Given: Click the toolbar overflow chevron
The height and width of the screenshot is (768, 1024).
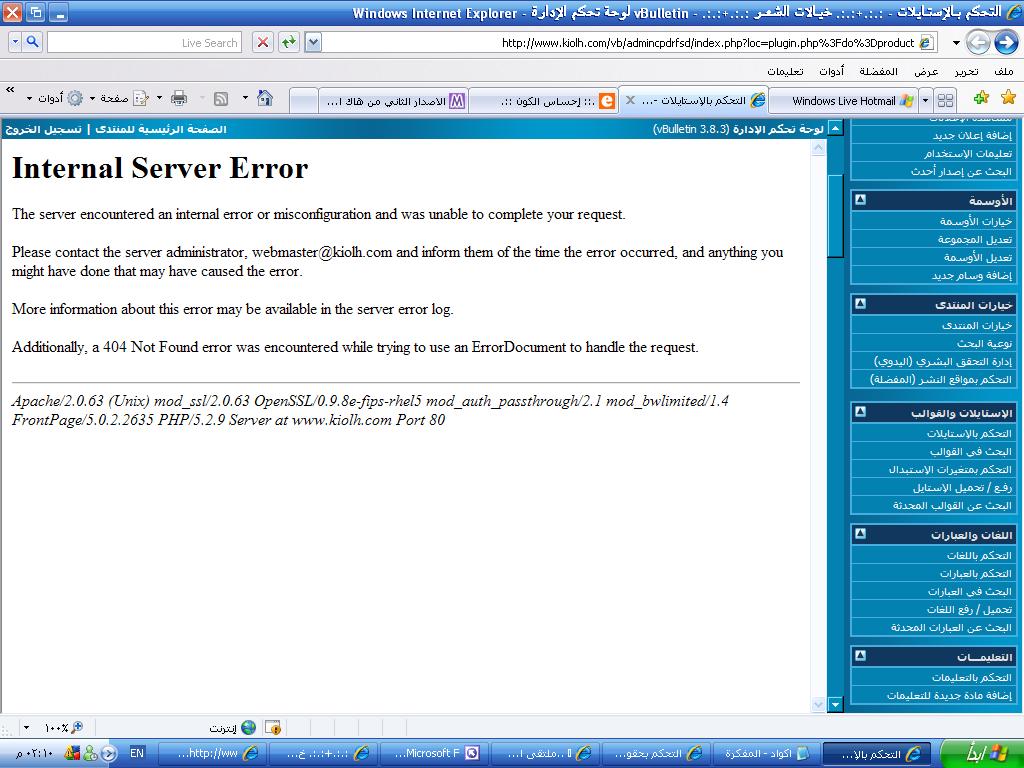Looking at the screenshot, I should [10, 89].
